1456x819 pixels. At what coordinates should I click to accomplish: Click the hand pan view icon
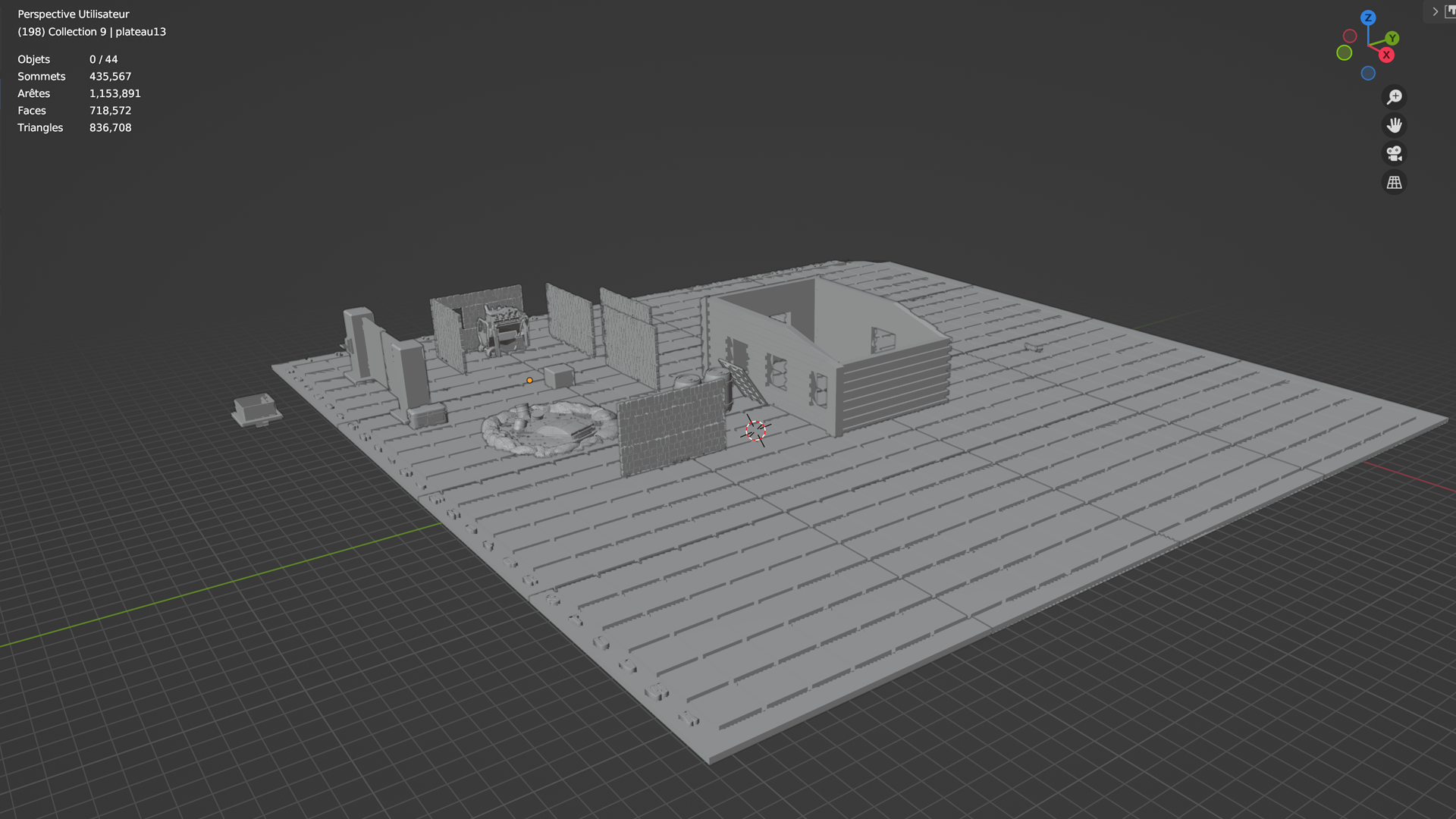tap(1394, 125)
